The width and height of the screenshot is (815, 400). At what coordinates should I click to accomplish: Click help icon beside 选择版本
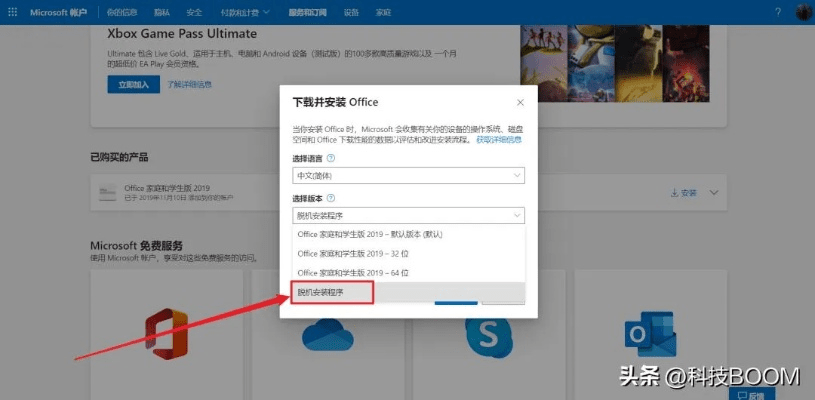click(x=331, y=198)
